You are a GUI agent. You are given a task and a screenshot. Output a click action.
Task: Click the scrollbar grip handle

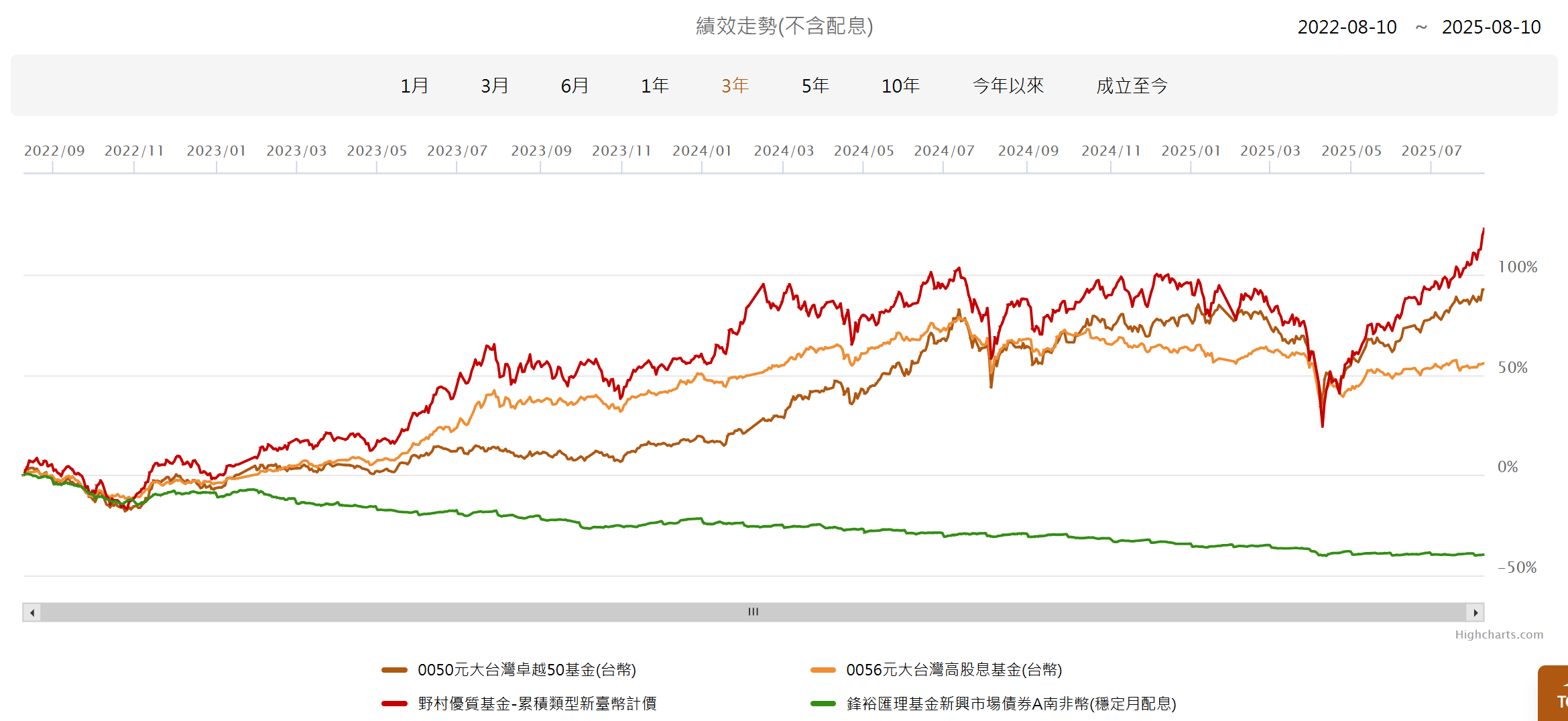click(752, 612)
